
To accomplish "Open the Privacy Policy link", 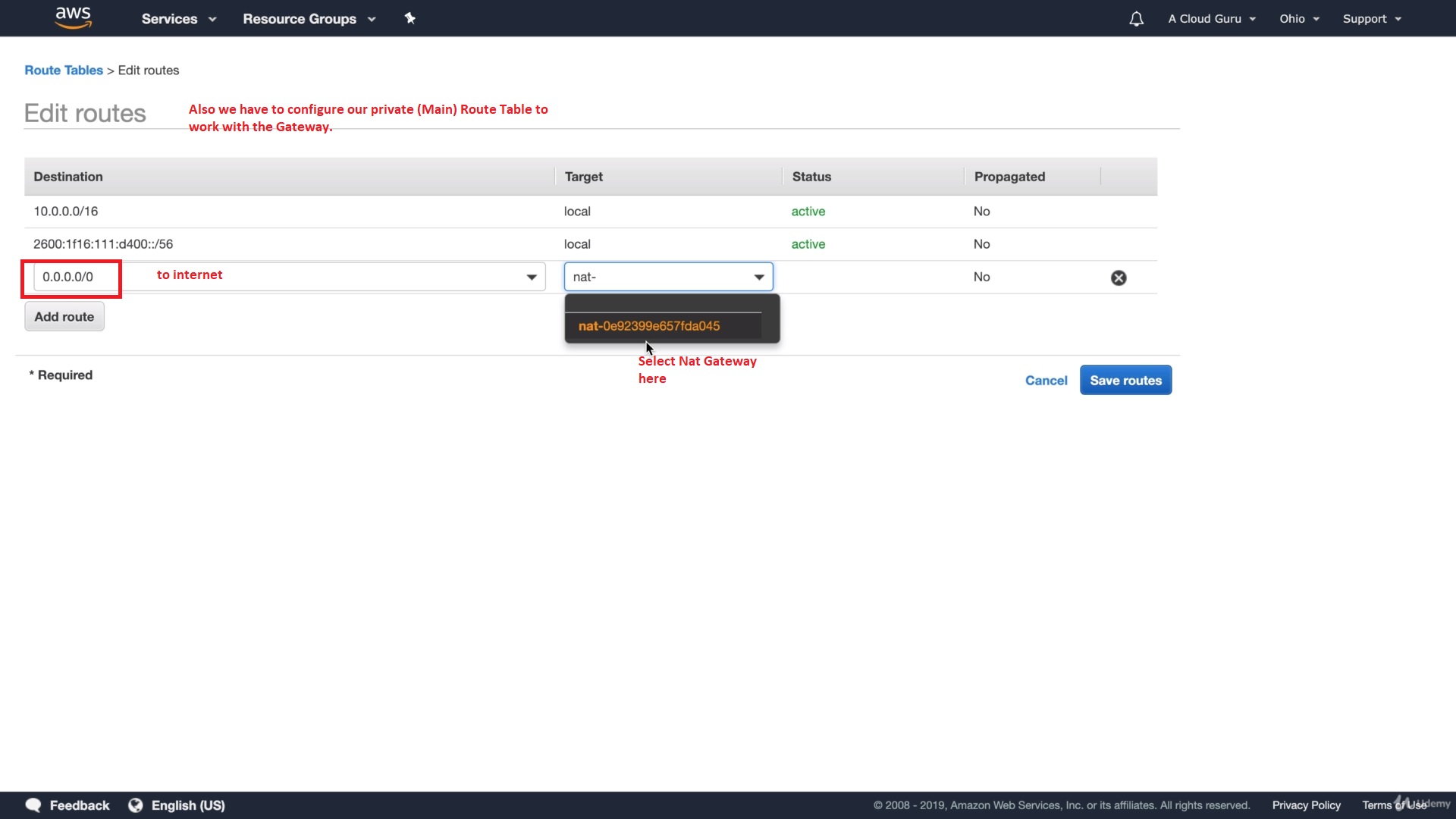I will (x=1306, y=805).
